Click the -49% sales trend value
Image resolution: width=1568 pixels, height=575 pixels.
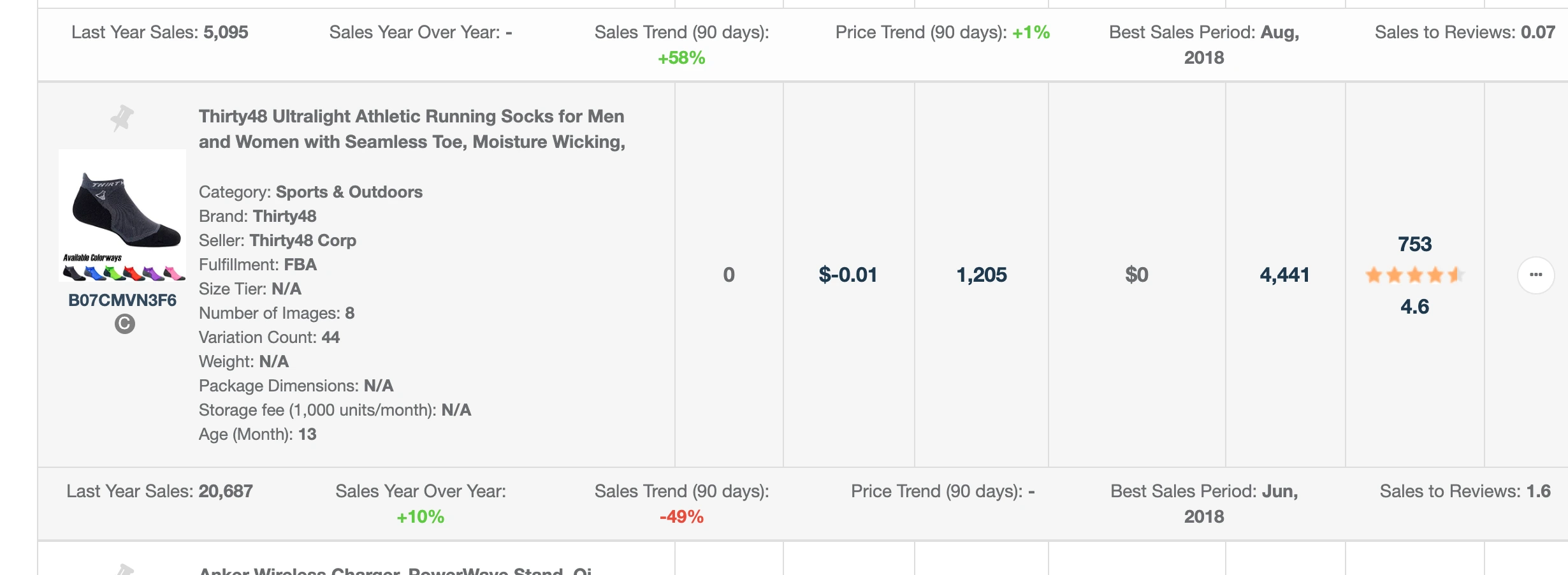681,516
